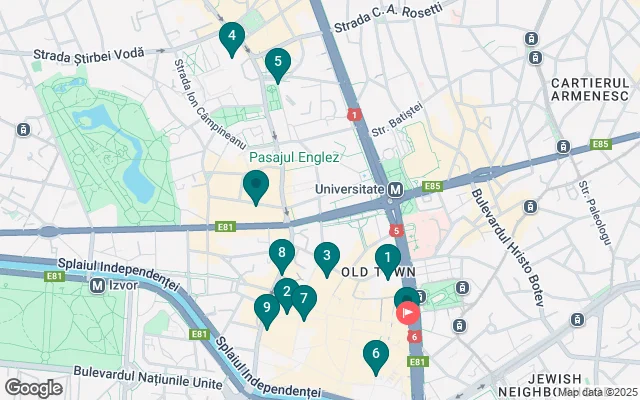Click map marker number 8

click(x=282, y=253)
